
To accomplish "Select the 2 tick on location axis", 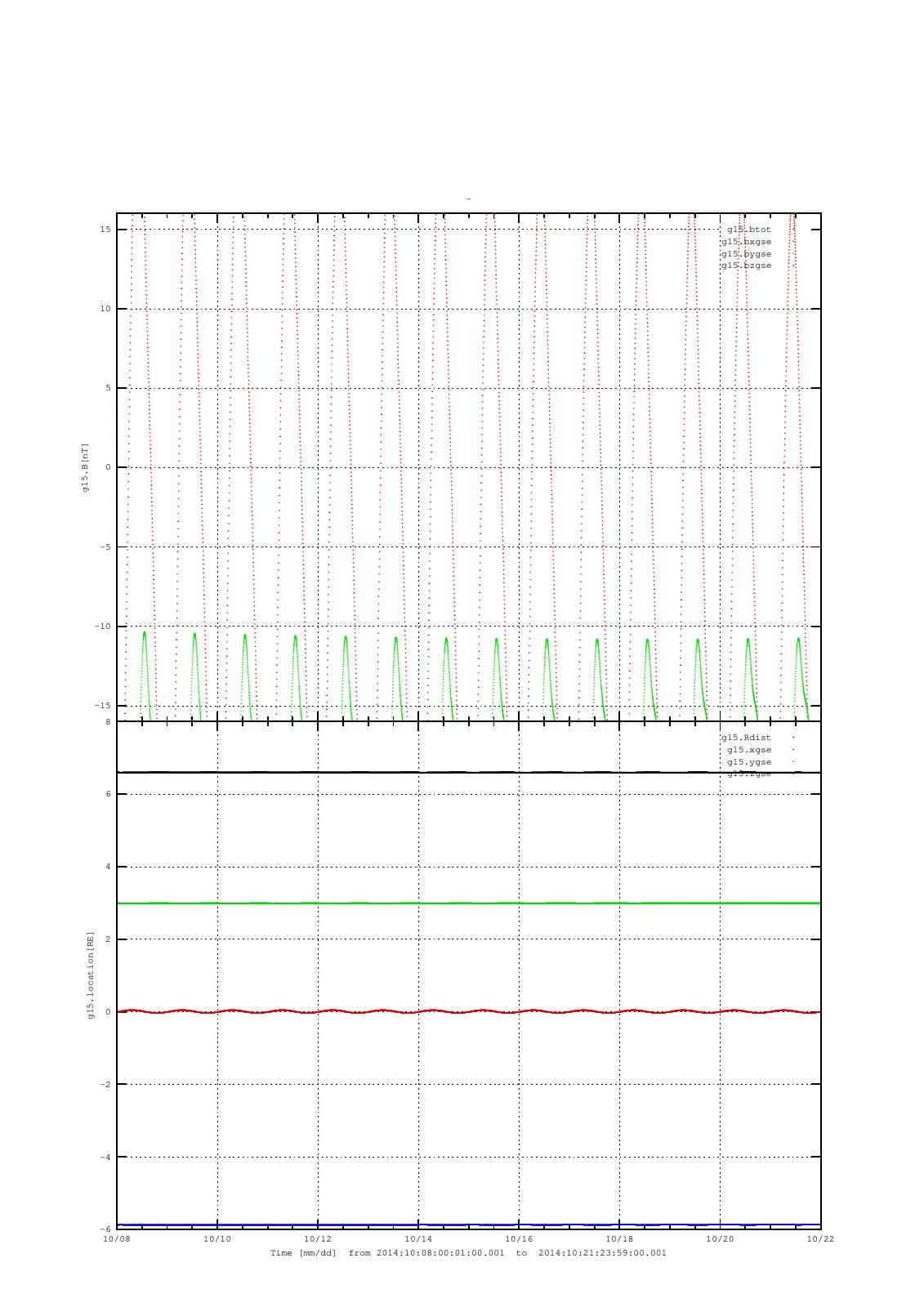I will point(108,939).
